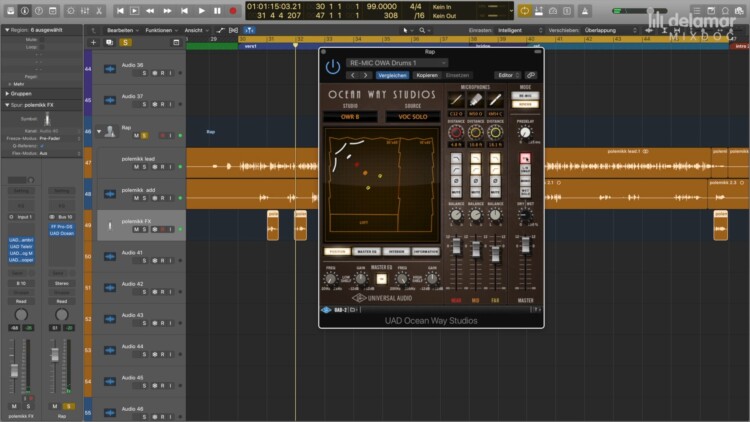Open the Funktionen menu
This screenshot has width=750, height=422.
click(161, 30)
